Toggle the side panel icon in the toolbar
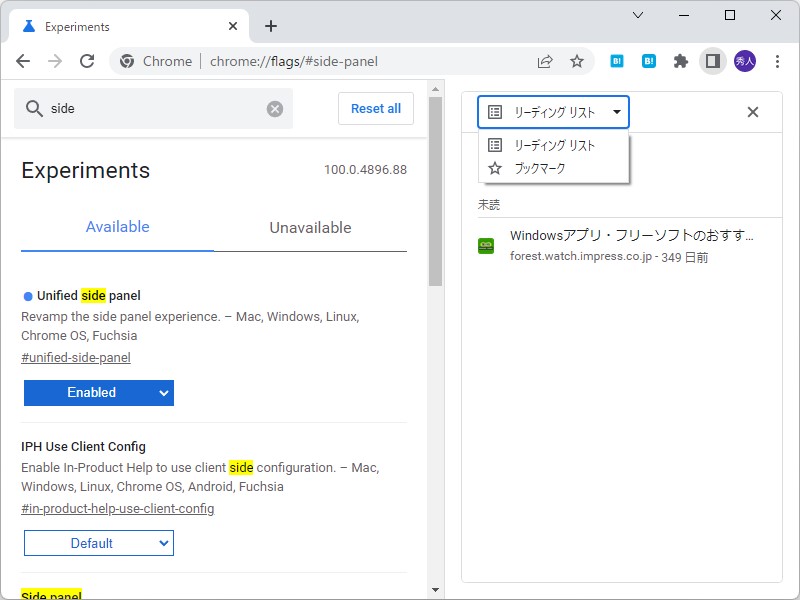 coord(712,61)
